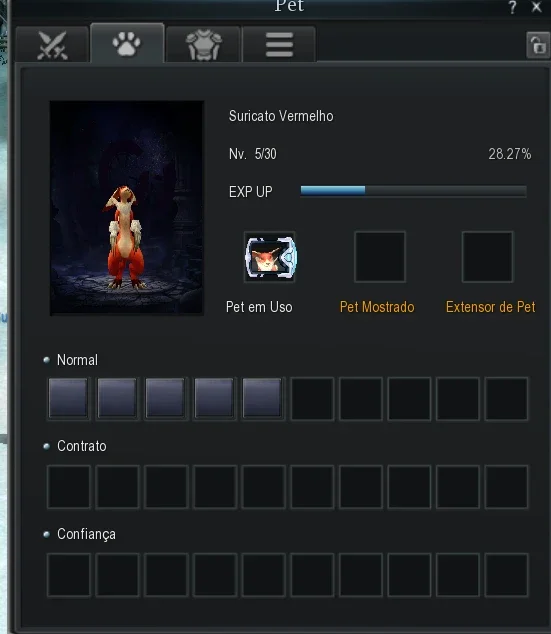Click the level text Nv. 5/30
Image resolution: width=551 pixels, height=634 pixels.
tap(253, 154)
